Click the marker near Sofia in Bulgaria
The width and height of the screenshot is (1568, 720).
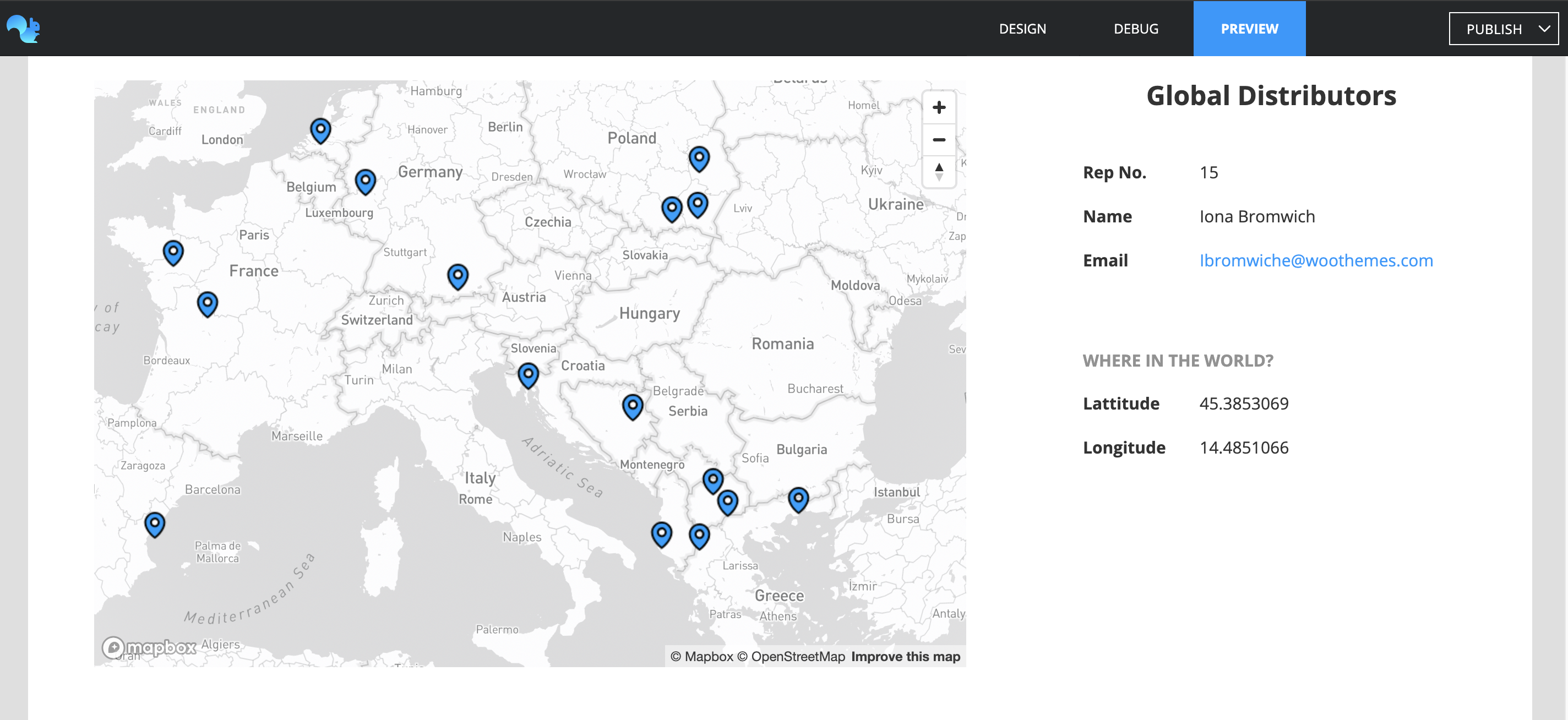[712, 479]
